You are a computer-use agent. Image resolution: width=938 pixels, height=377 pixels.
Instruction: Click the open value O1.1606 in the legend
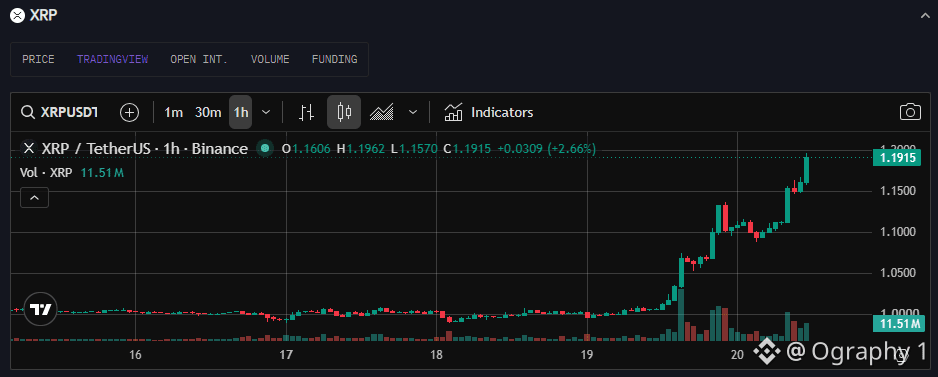[305, 148]
